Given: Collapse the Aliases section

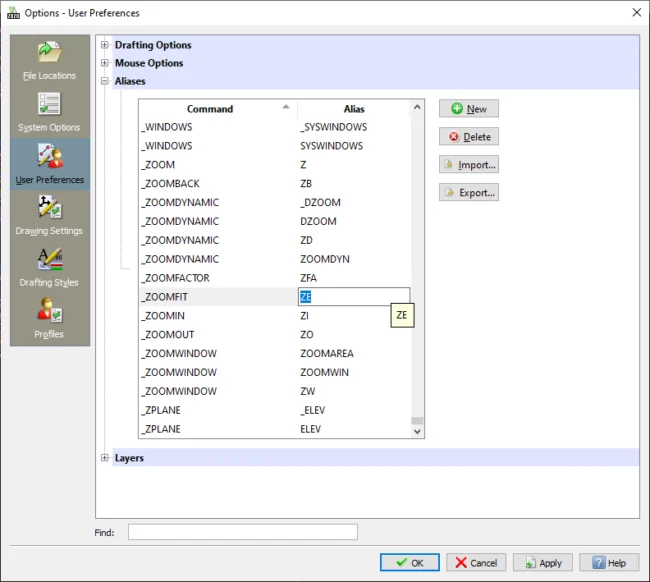Looking at the screenshot, I should (x=105, y=81).
